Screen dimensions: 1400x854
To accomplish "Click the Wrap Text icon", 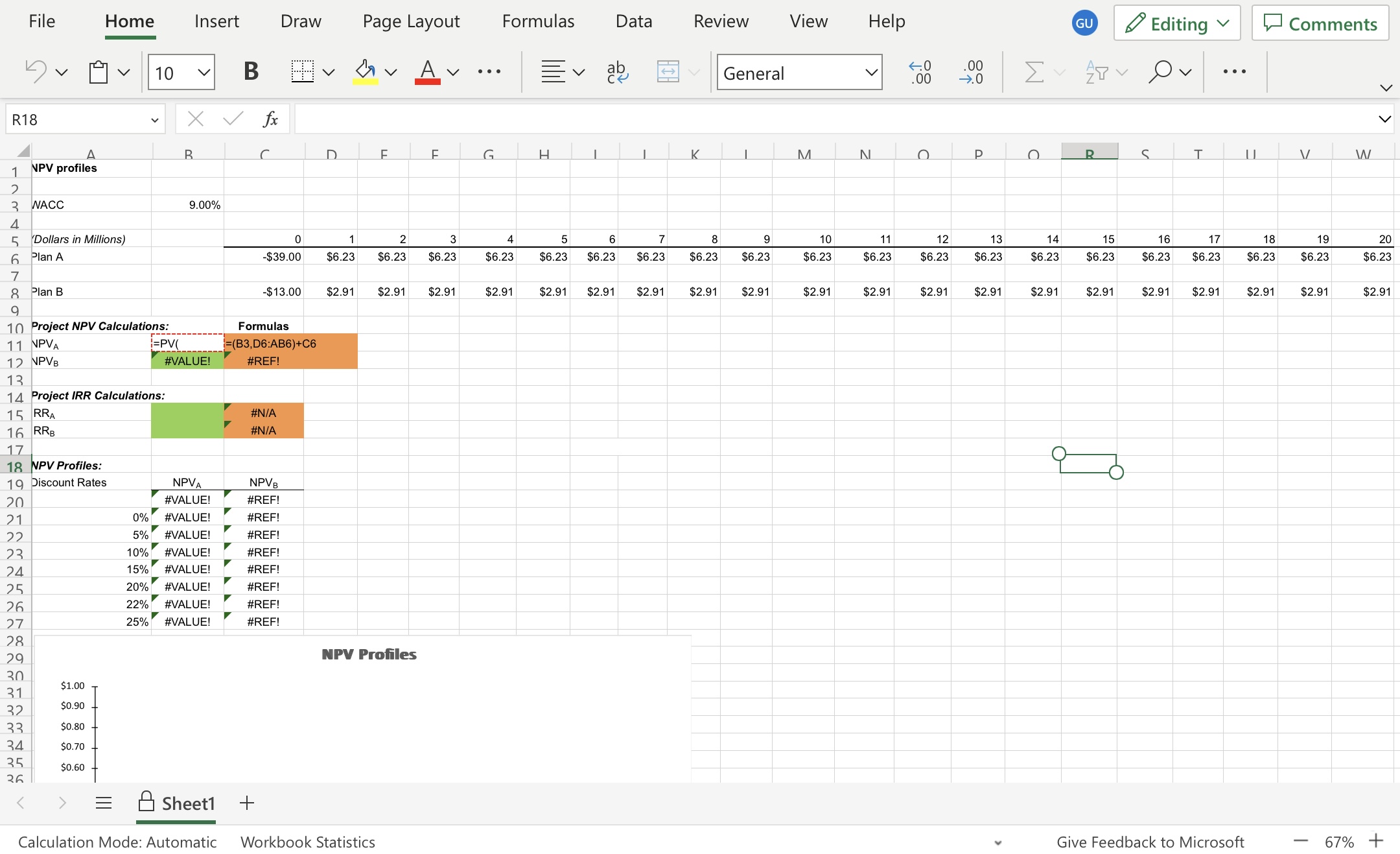I will point(617,71).
